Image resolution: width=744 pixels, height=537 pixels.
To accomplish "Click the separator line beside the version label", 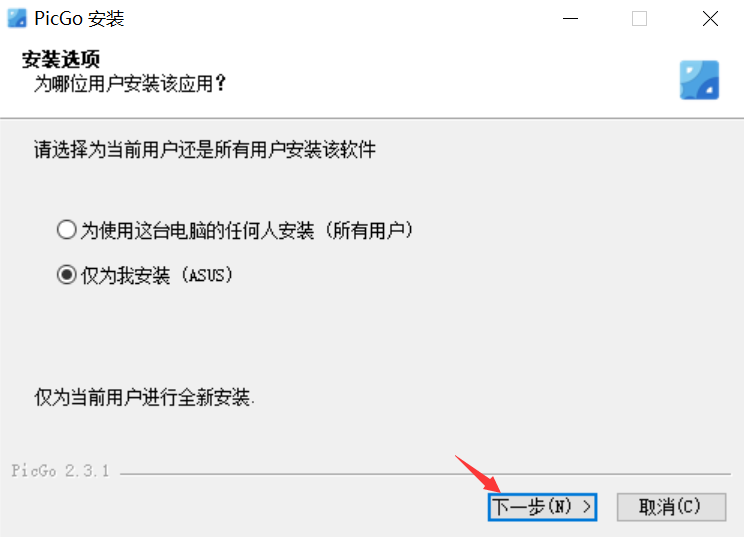I will [x=426, y=473].
